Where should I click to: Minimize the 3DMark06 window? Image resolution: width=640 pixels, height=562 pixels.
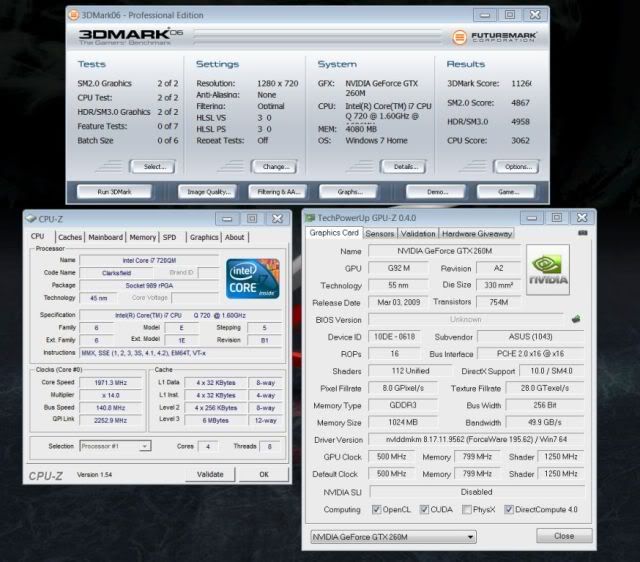tap(485, 15)
